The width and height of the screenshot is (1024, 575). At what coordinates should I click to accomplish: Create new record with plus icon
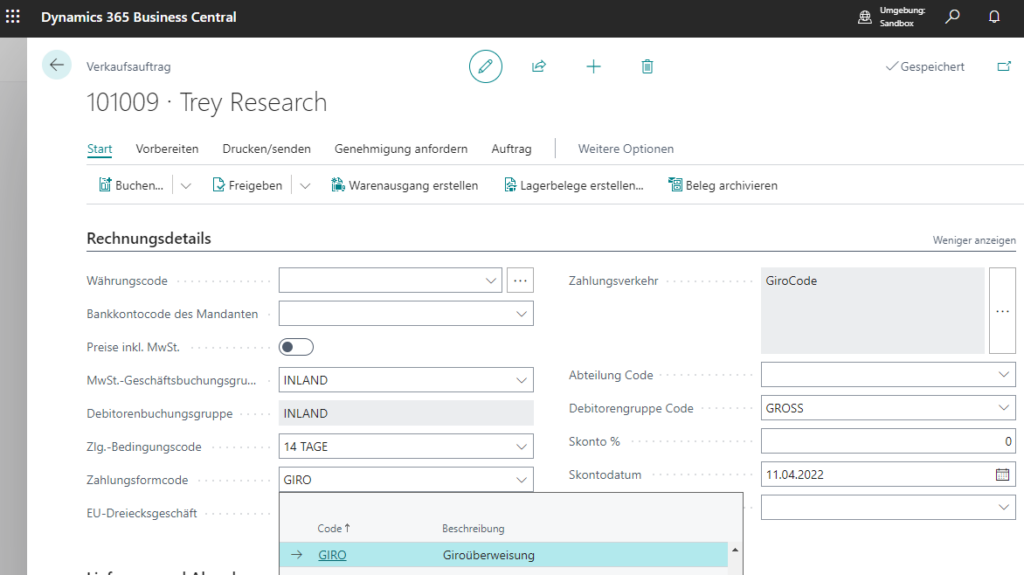pos(593,66)
